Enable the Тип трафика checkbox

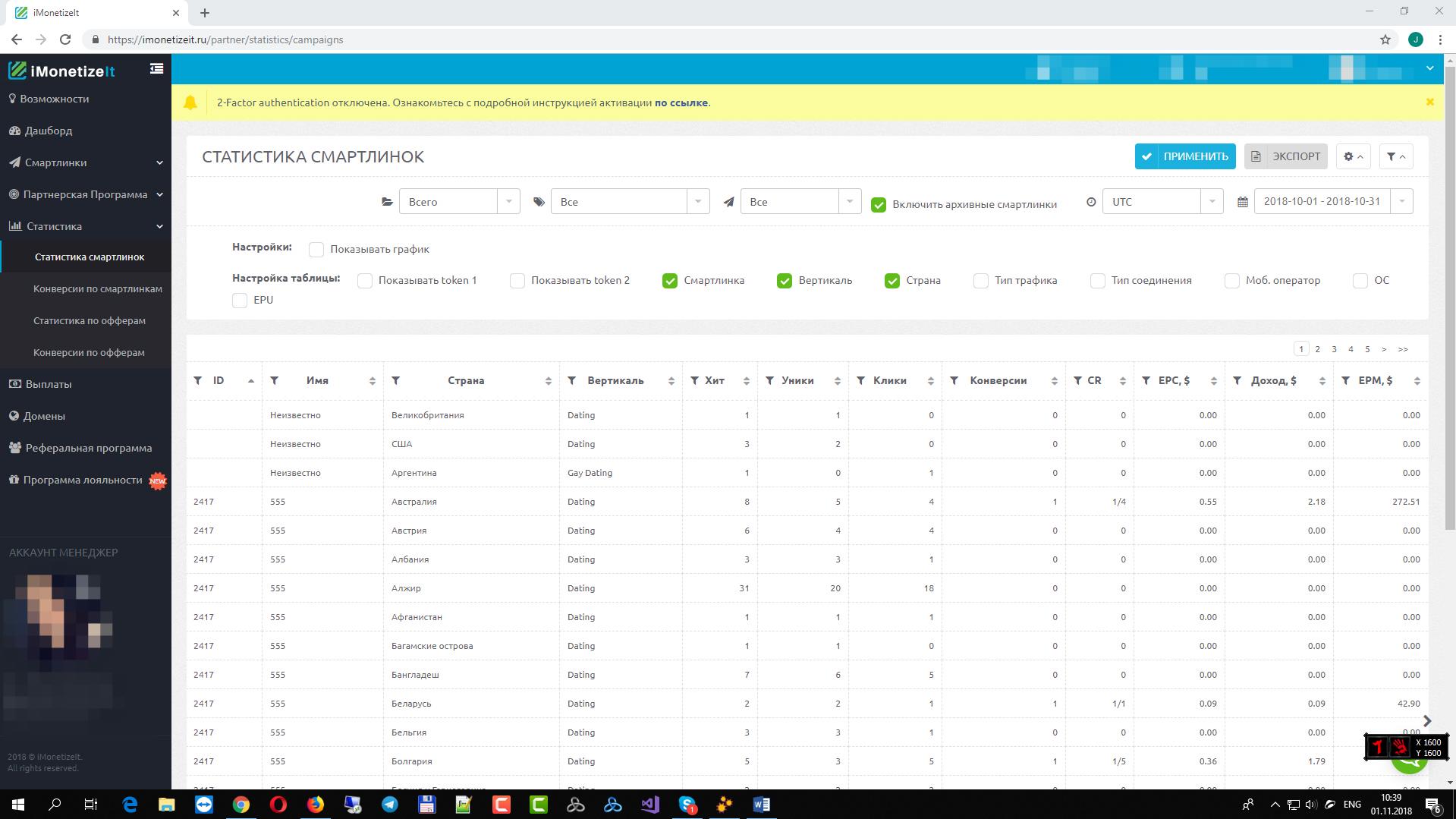(x=981, y=281)
